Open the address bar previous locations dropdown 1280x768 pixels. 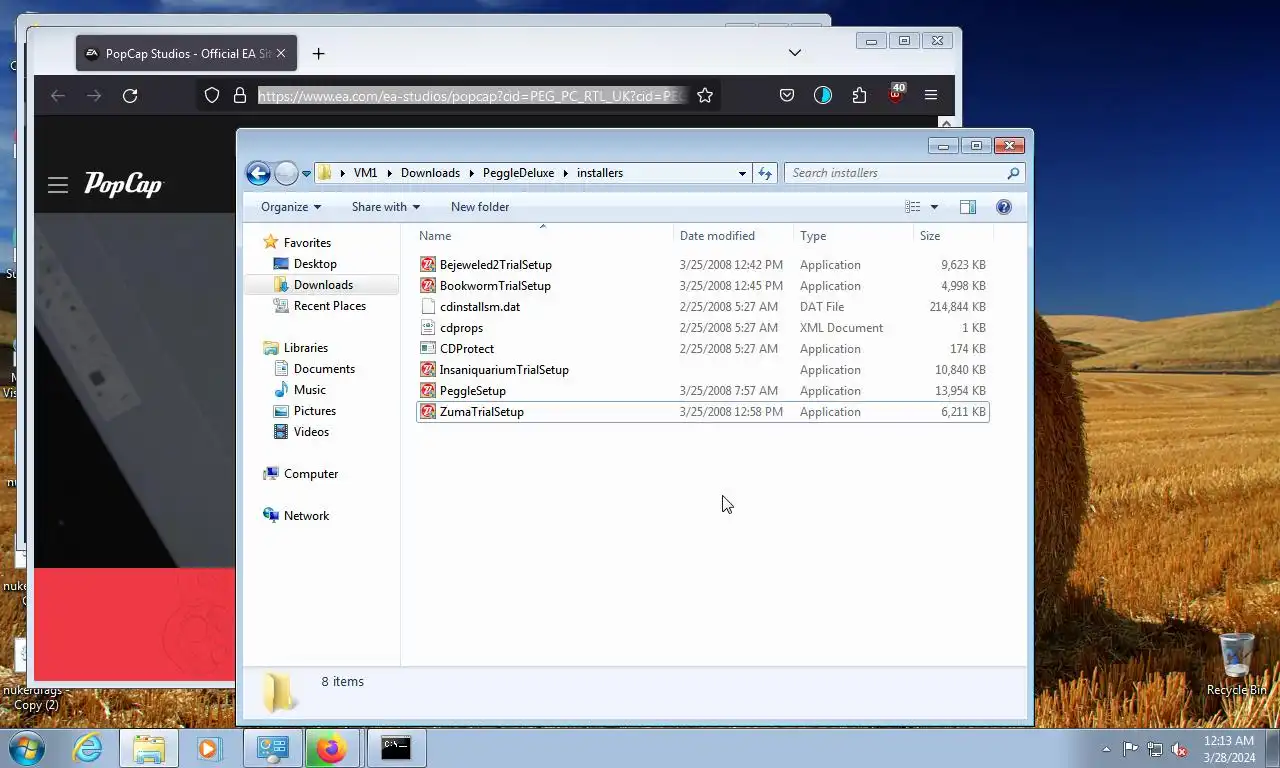point(742,173)
